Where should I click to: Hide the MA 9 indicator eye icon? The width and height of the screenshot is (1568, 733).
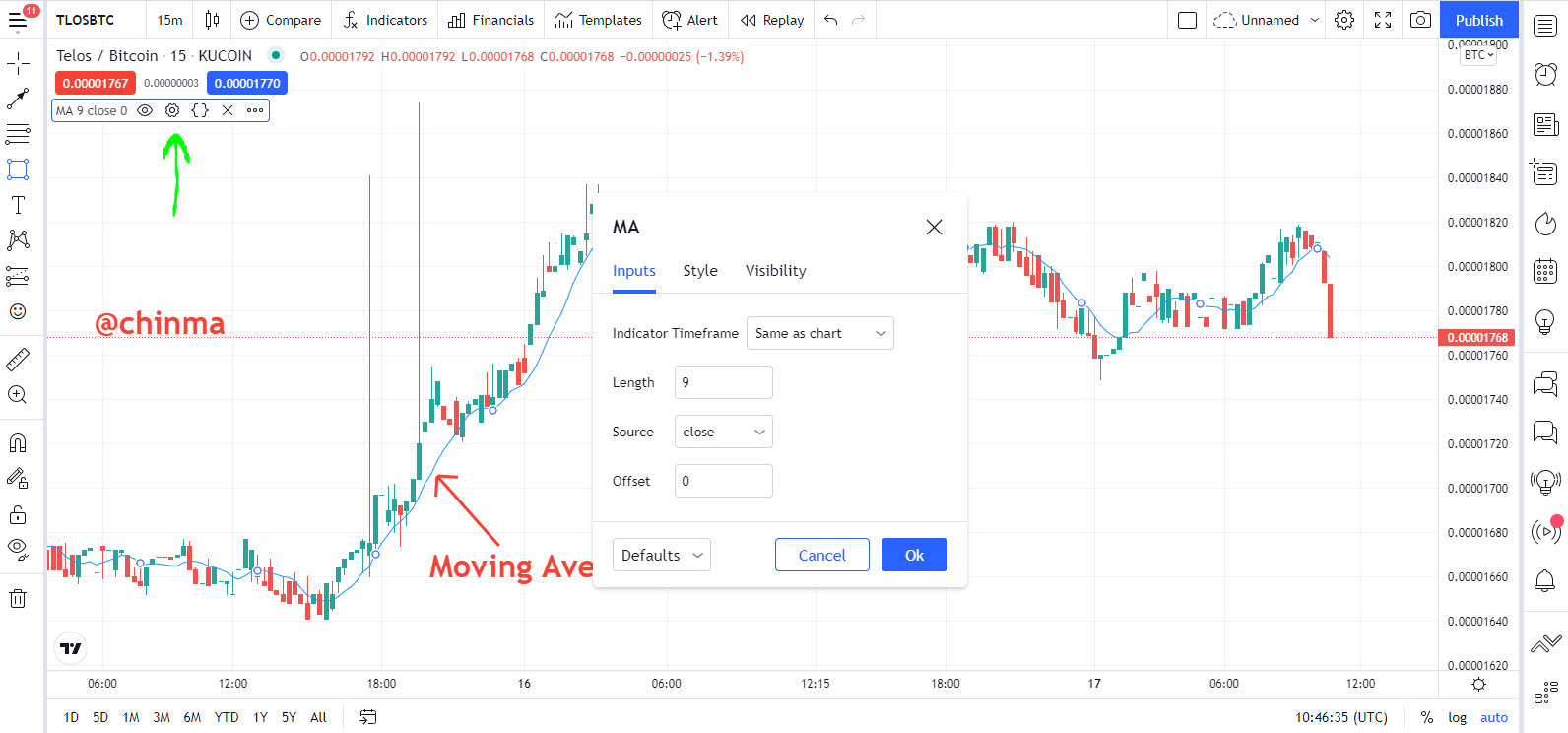pyautogui.click(x=145, y=110)
